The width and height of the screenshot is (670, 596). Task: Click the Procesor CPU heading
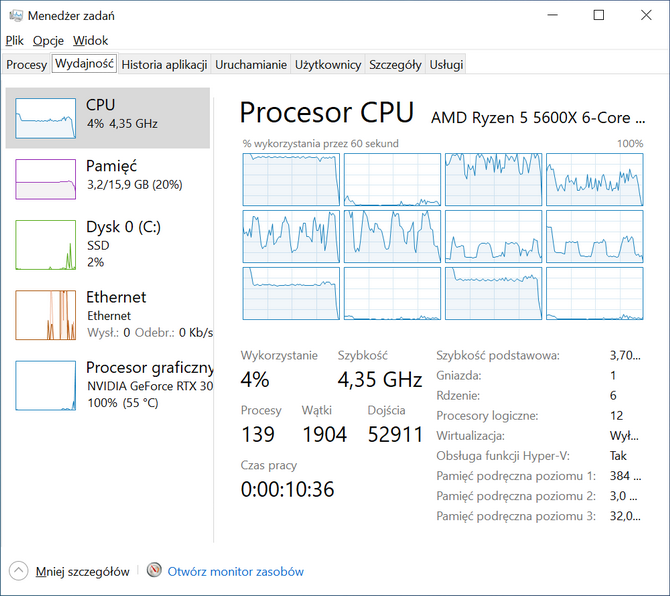pyautogui.click(x=326, y=112)
